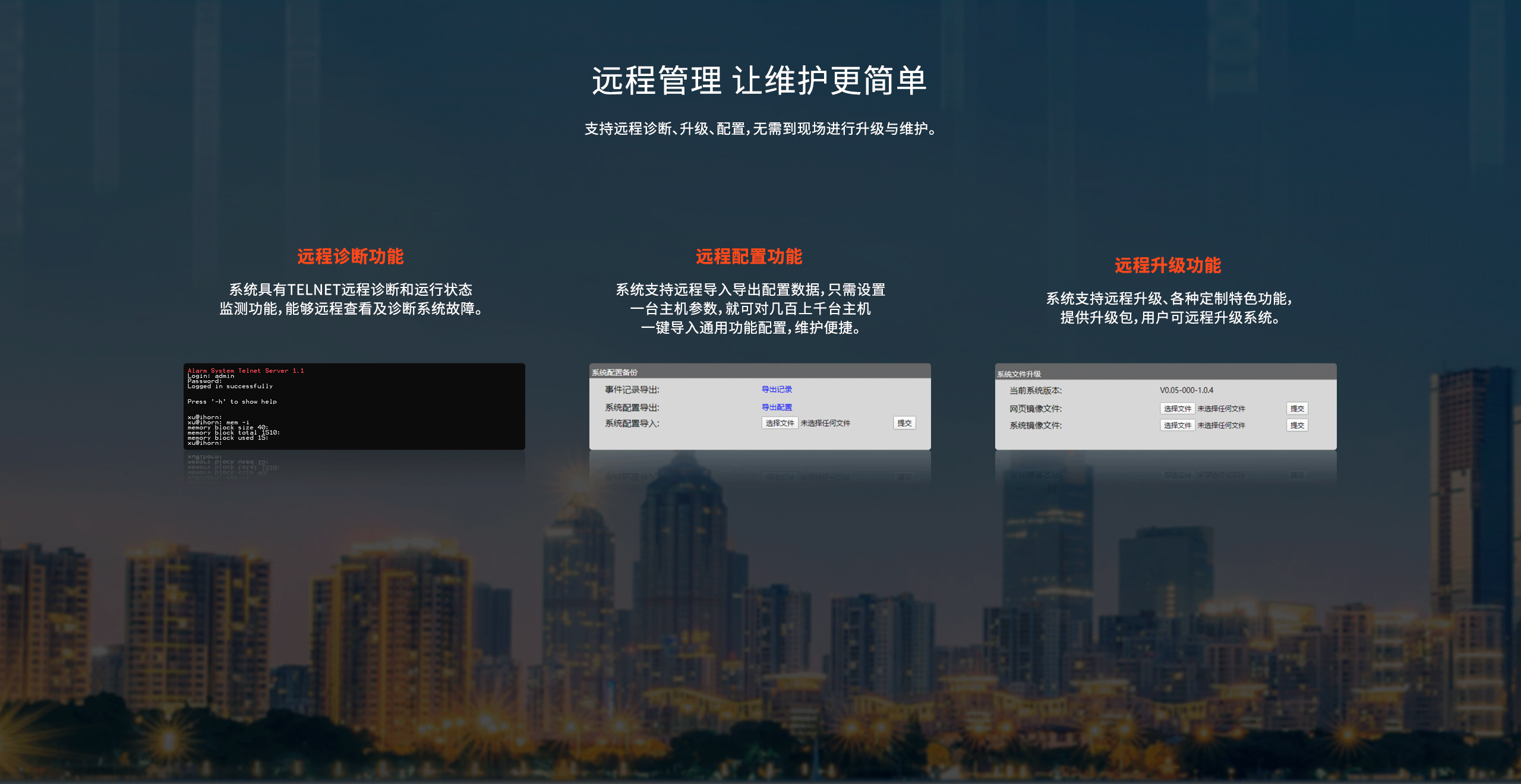Click the 当前系统版本 label

point(1035,390)
